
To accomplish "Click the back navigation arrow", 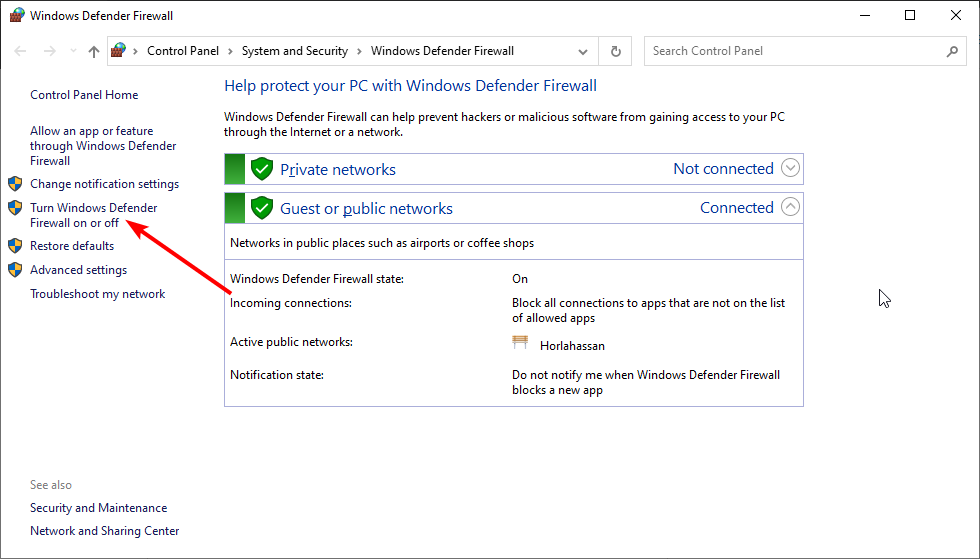I will (20, 51).
